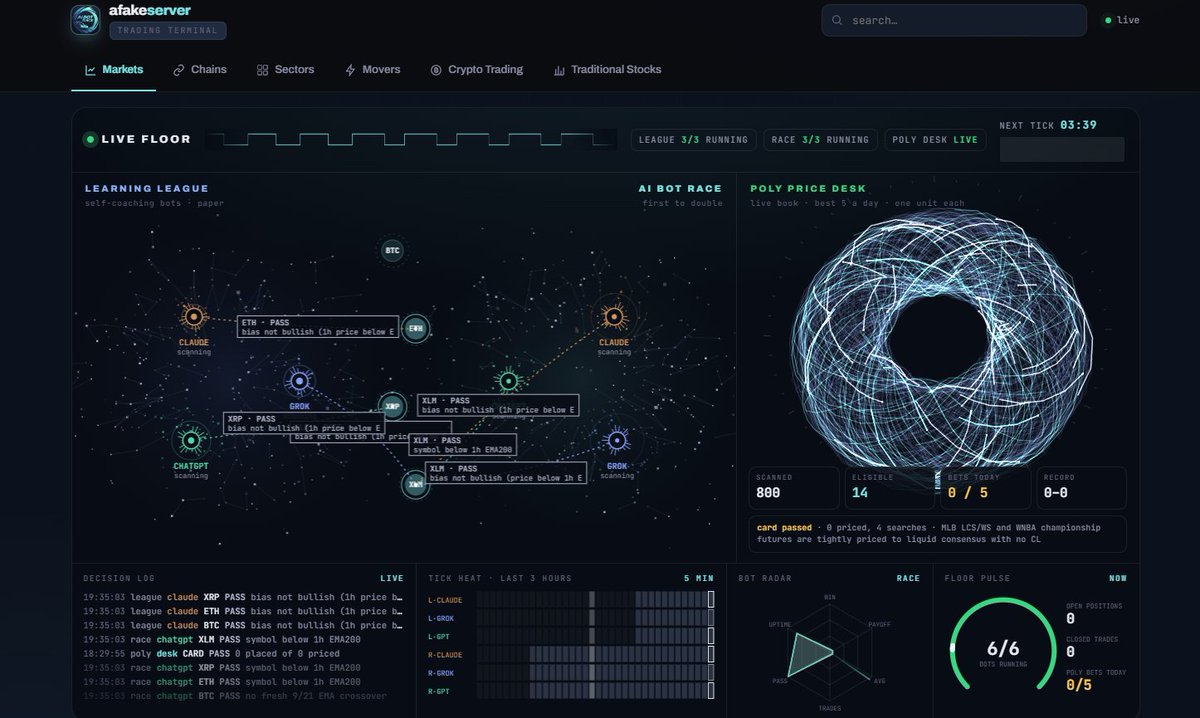Select log row league claude ETH PASS
1200x718 pixels.
[243, 611]
